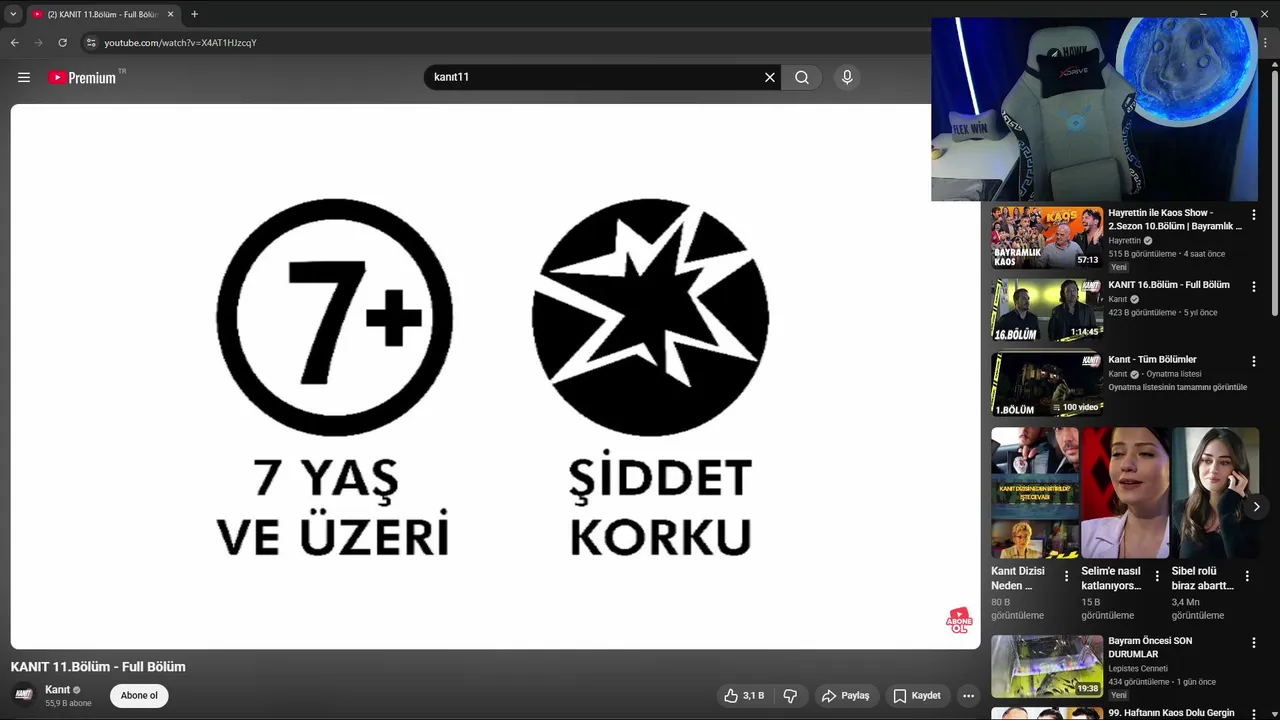This screenshot has width=1280, height=720.
Task: Open options menu for Sibel rolü short
Action: click(x=1247, y=576)
